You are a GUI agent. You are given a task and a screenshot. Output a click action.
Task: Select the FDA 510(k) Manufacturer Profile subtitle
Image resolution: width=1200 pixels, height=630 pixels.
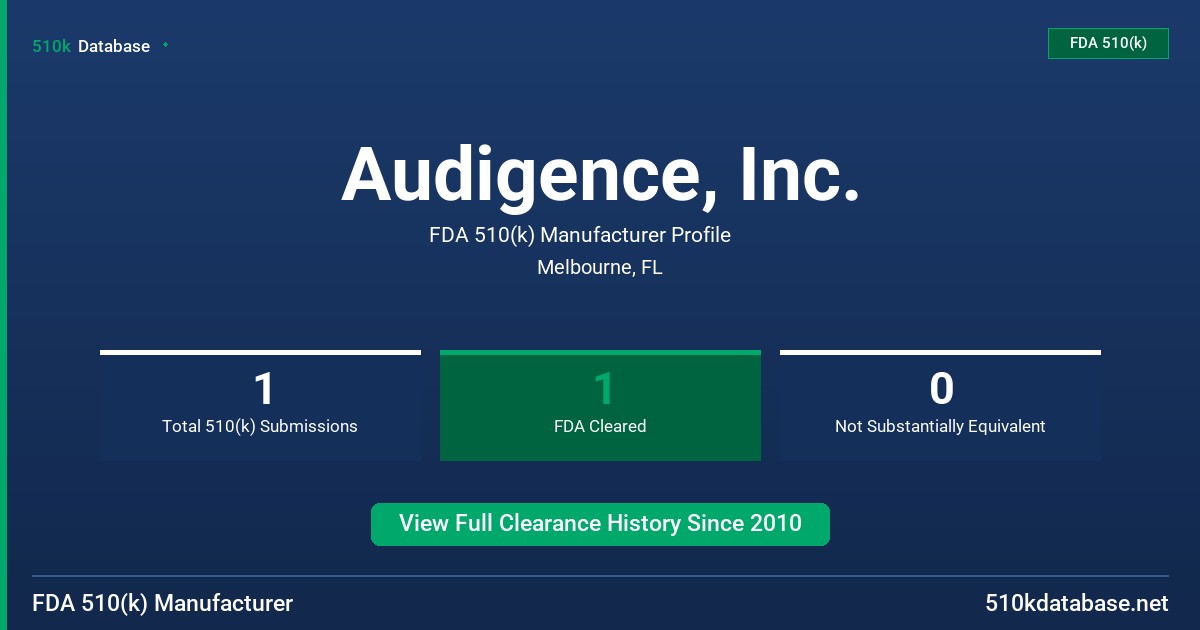click(580, 235)
